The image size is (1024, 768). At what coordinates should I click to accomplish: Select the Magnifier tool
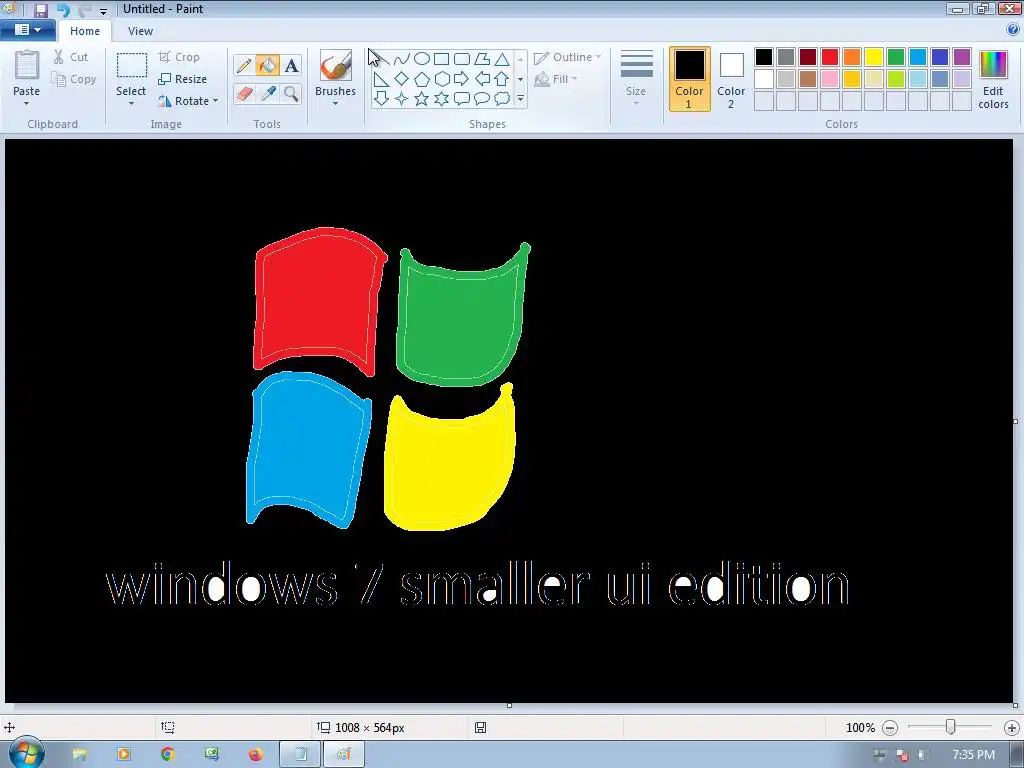click(291, 93)
